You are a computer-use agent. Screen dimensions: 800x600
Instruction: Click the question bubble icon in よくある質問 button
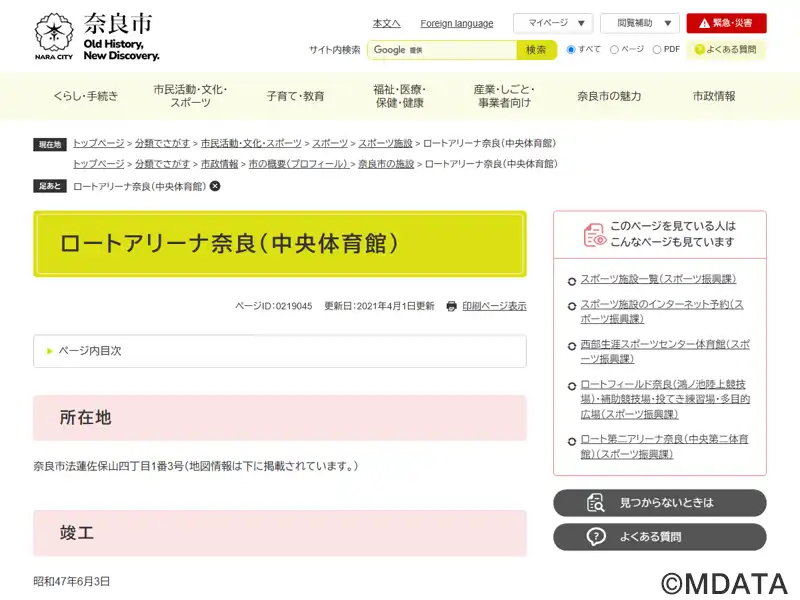[x=595, y=536]
